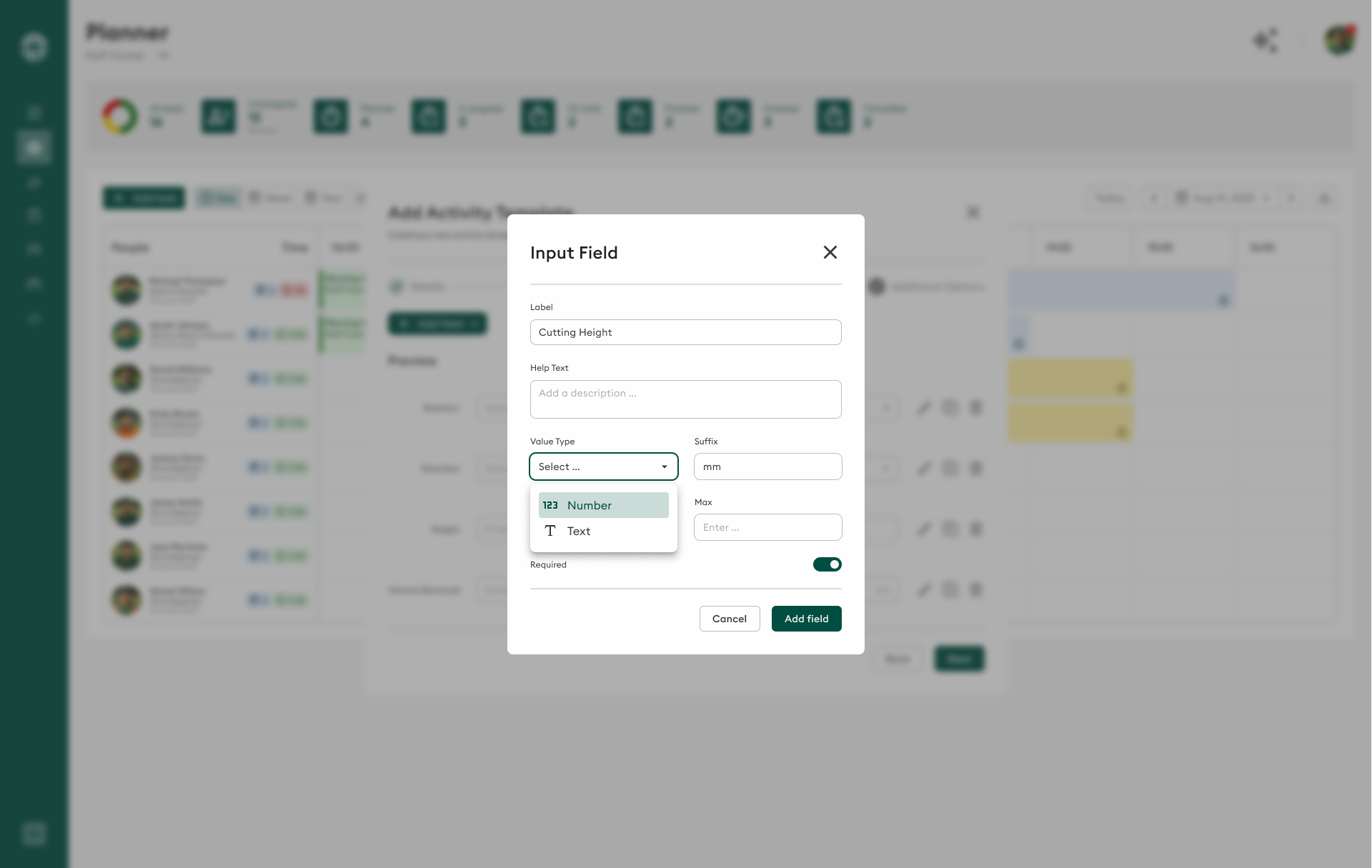Click the duplicate icon next to the second preview field
Screen dimensions: 1372x868
click(950, 469)
